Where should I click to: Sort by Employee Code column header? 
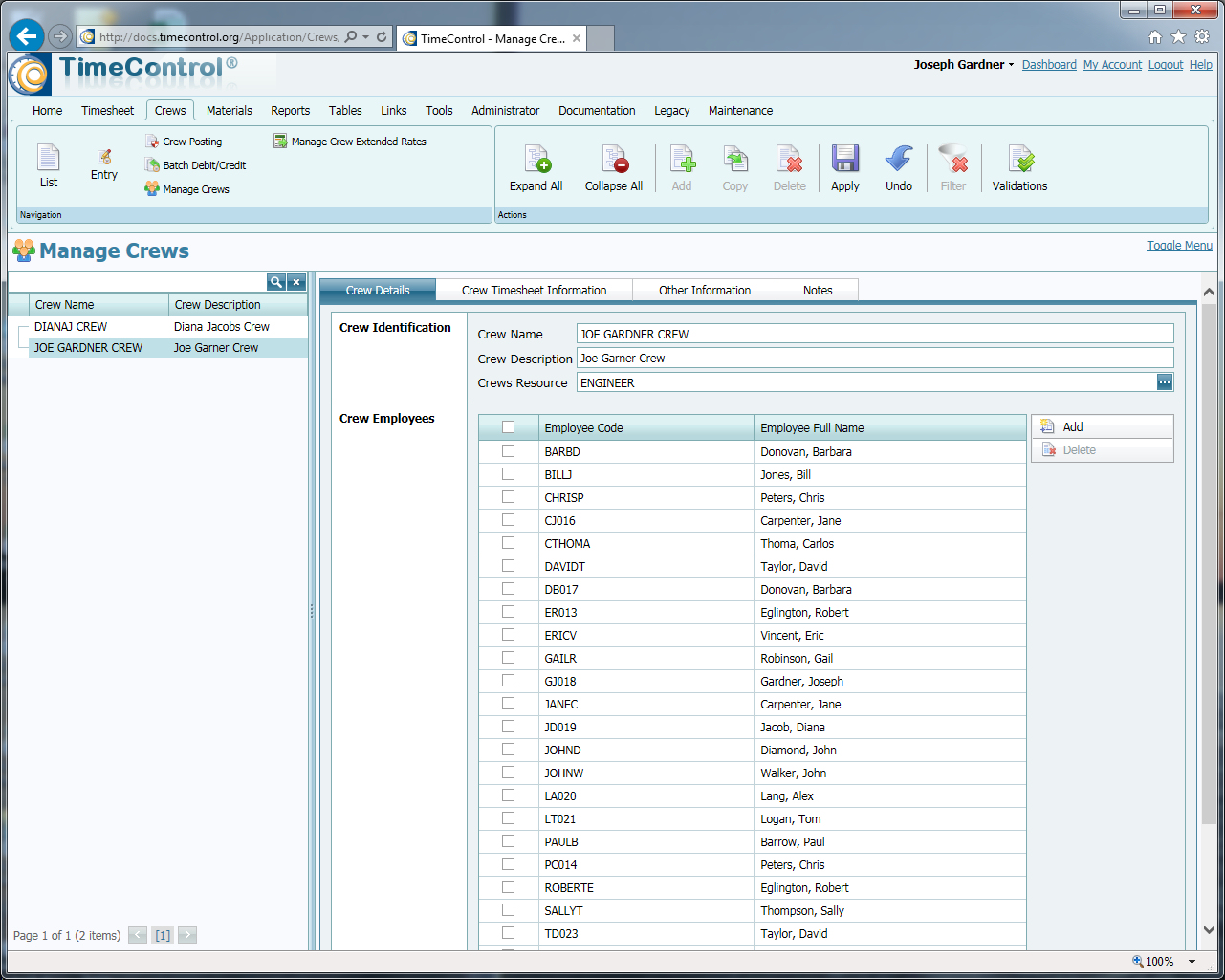(x=645, y=427)
